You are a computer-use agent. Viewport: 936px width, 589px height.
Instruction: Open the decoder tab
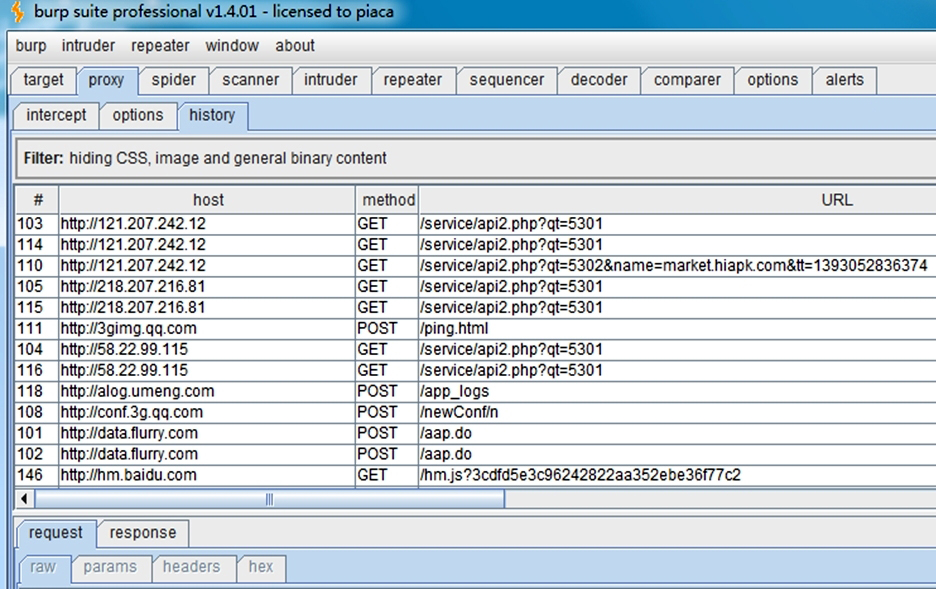pyautogui.click(x=599, y=80)
